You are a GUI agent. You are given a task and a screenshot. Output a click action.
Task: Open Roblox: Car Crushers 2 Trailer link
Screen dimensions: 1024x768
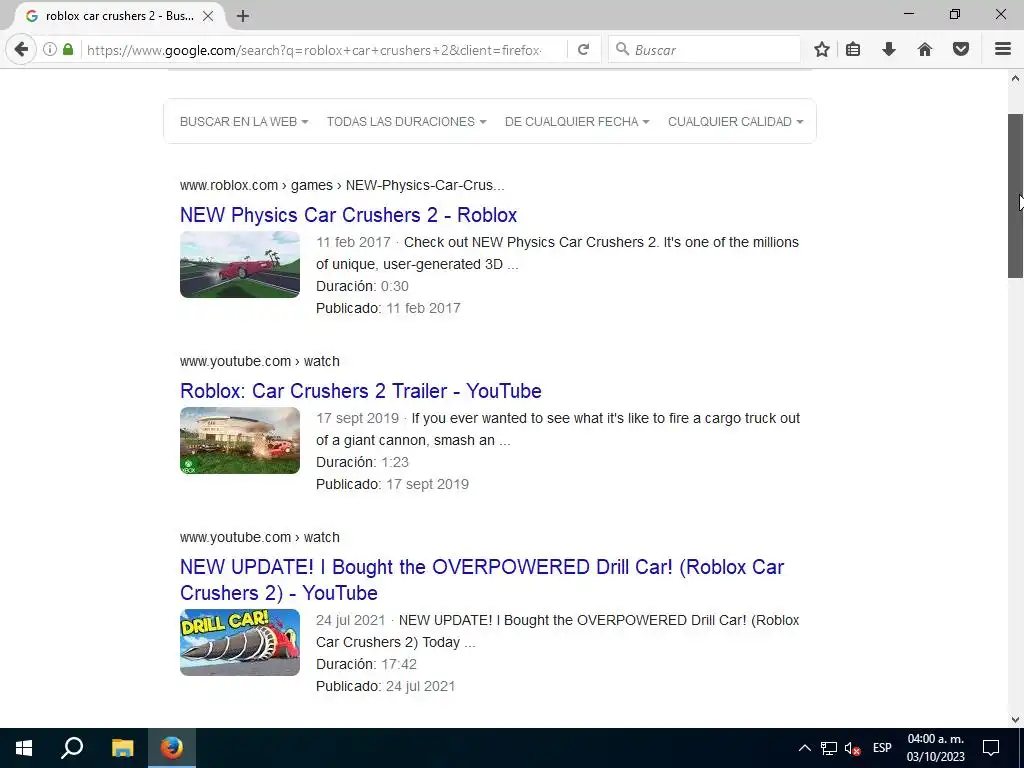point(360,391)
